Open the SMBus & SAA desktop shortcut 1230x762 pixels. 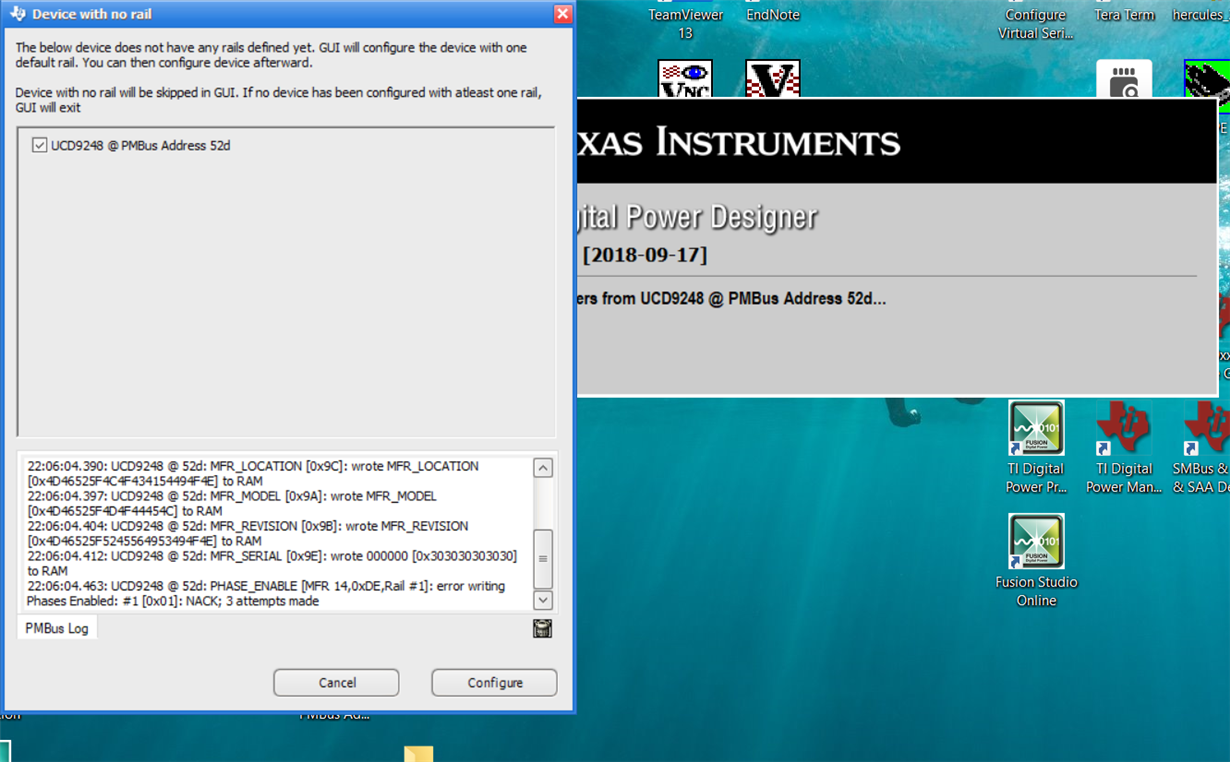pos(1203,448)
